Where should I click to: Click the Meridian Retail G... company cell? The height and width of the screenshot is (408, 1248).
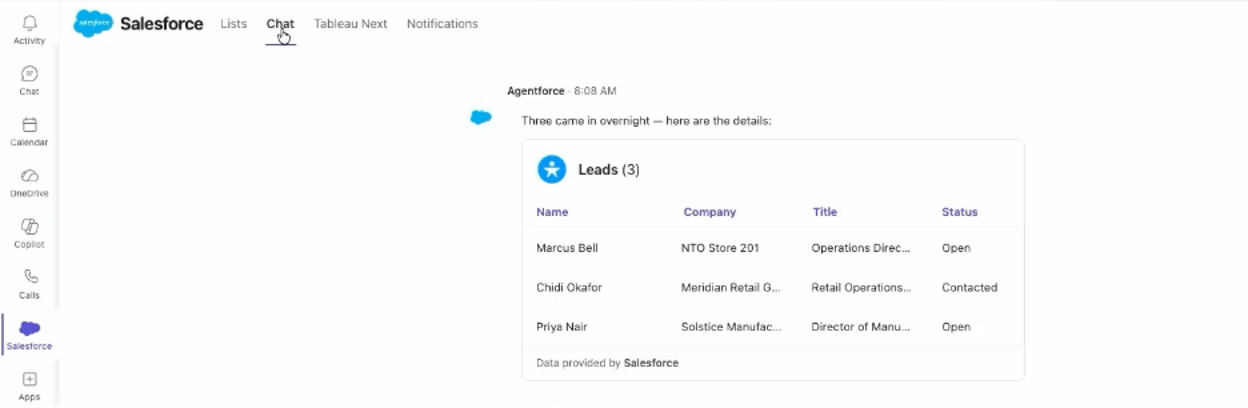coord(731,287)
